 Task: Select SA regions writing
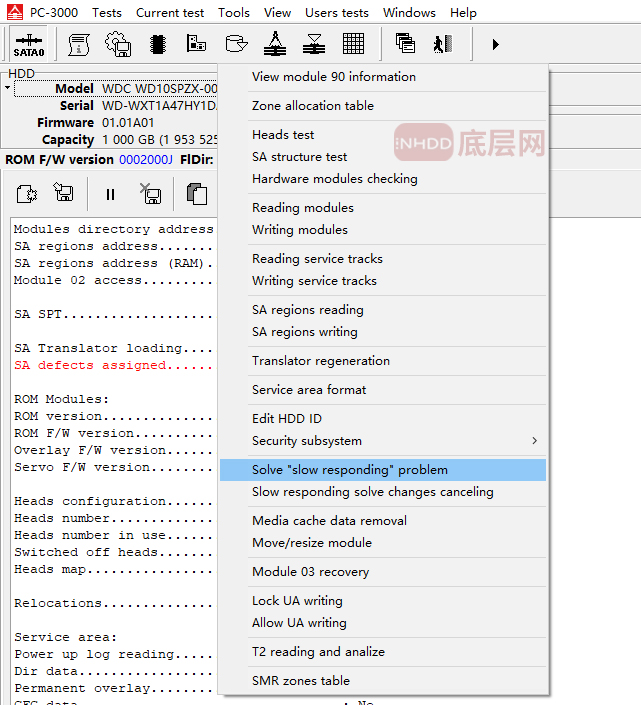click(x=383, y=332)
